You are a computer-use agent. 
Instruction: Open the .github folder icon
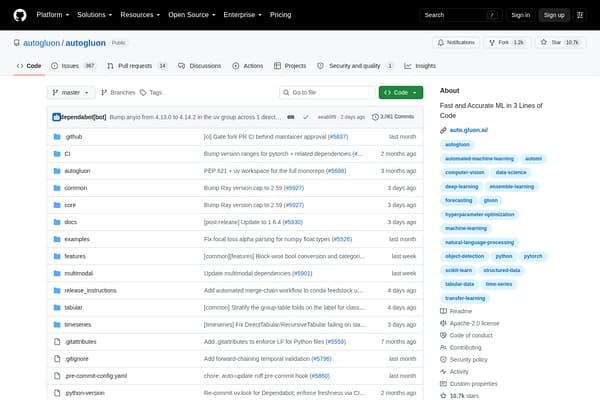pos(57,137)
